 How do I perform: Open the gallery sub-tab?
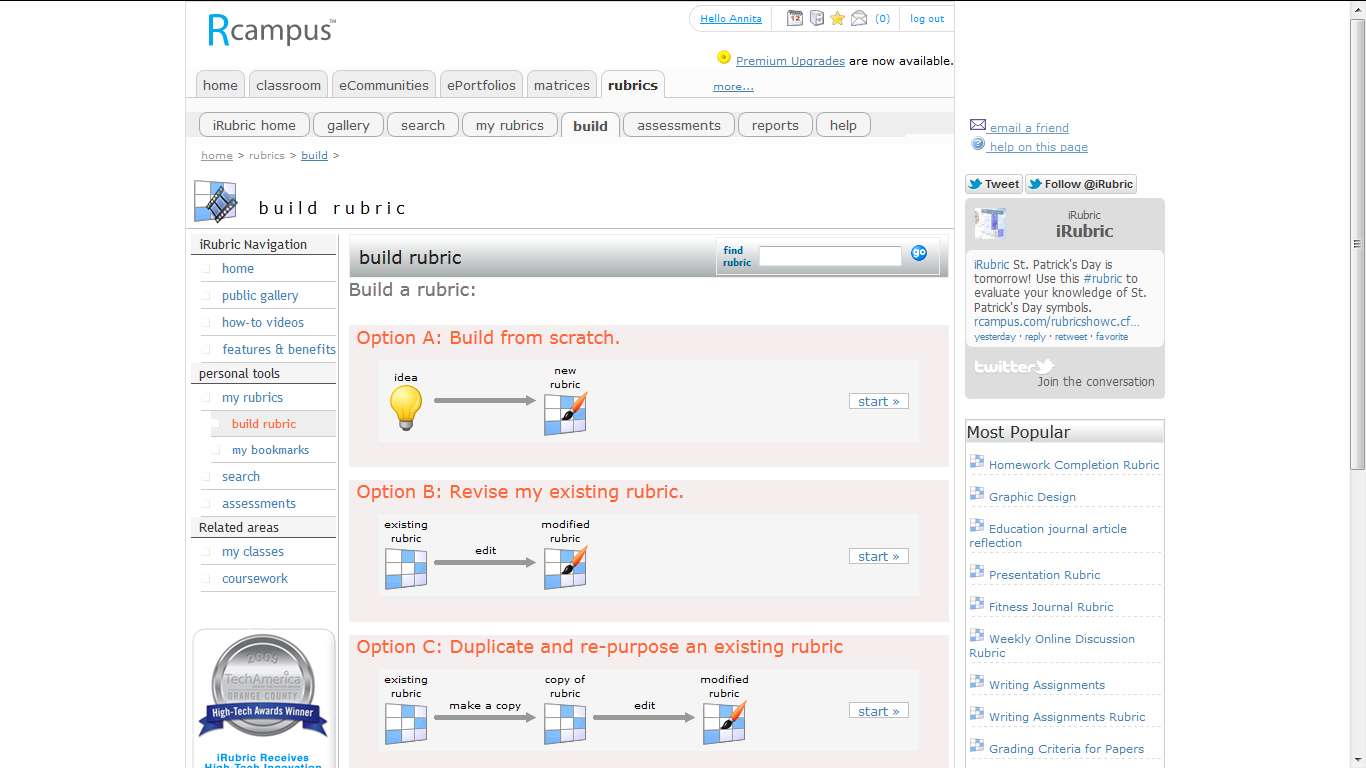348,125
